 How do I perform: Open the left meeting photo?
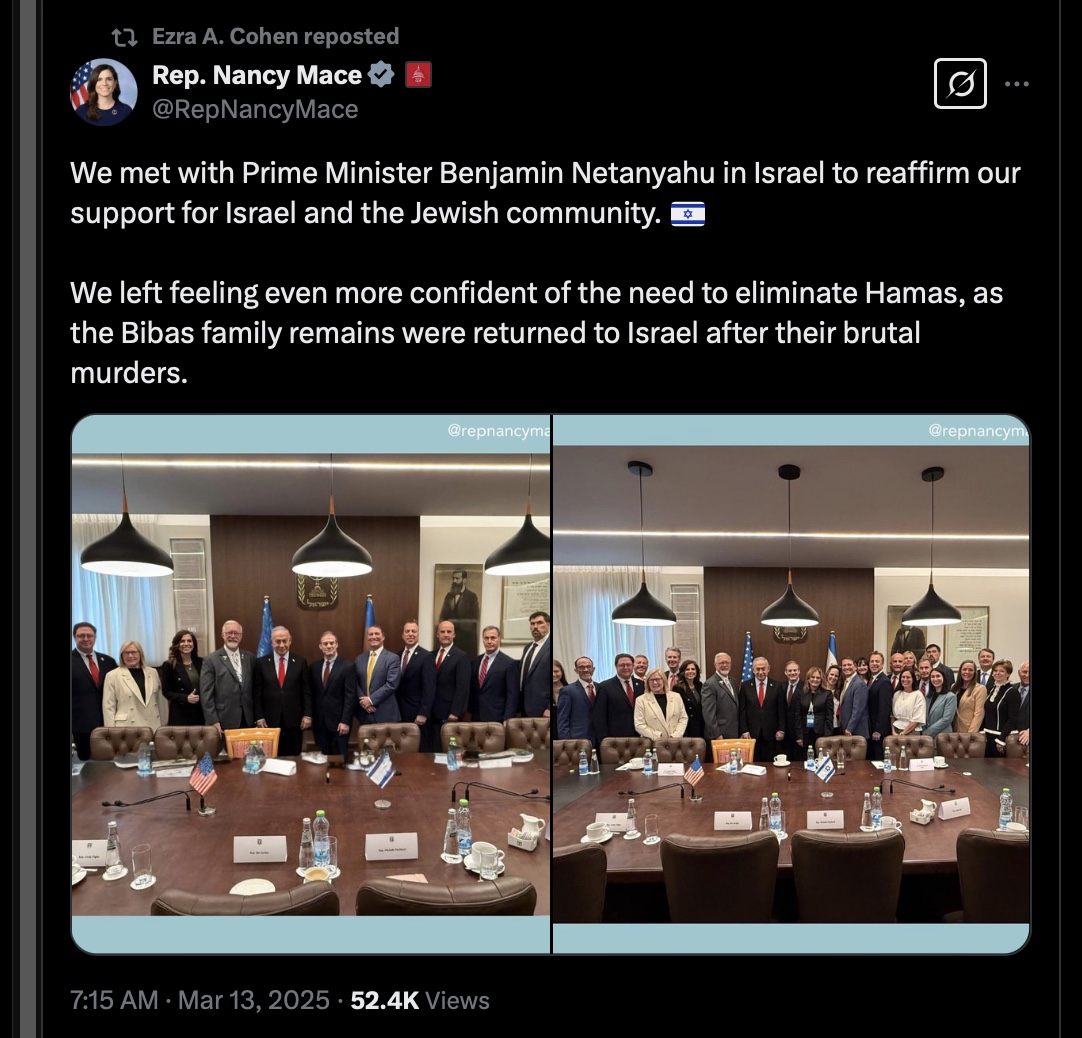(311, 684)
